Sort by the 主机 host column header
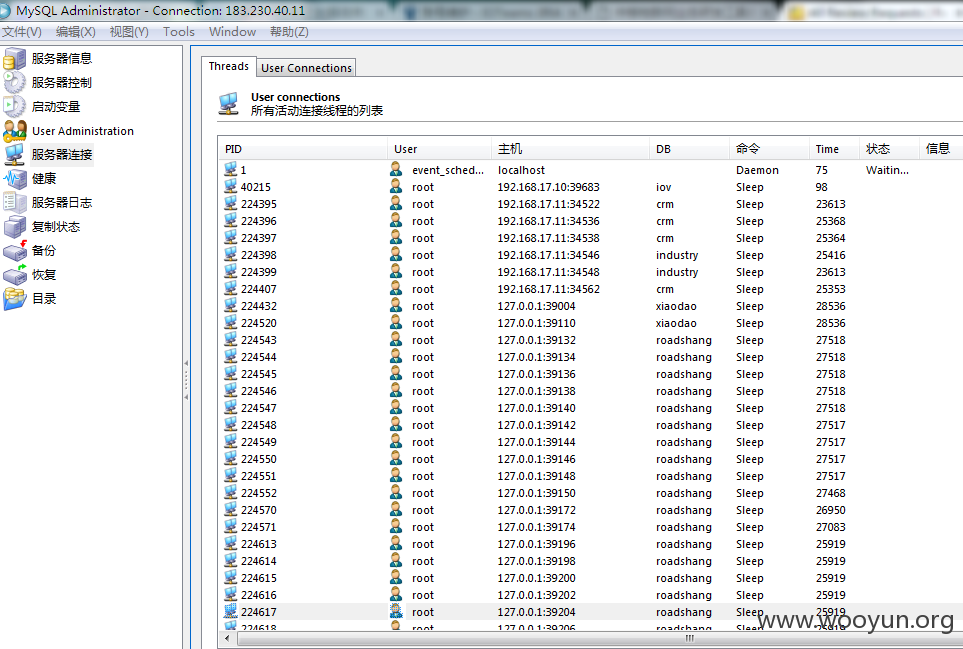963x649 pixels. [x=570, y=149]
